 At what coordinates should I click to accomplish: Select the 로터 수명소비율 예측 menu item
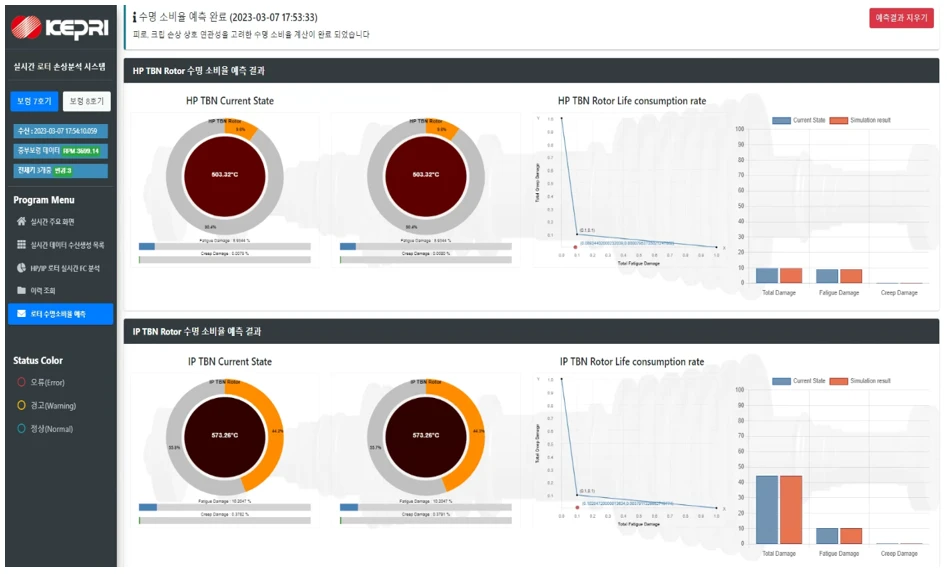pyautogui.click(x=60, y=314)
